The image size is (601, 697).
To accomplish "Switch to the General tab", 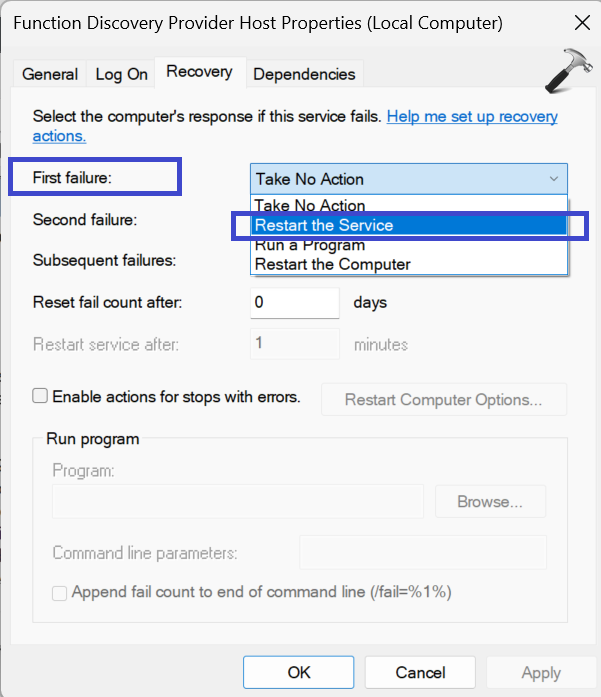I will (50, 74).
